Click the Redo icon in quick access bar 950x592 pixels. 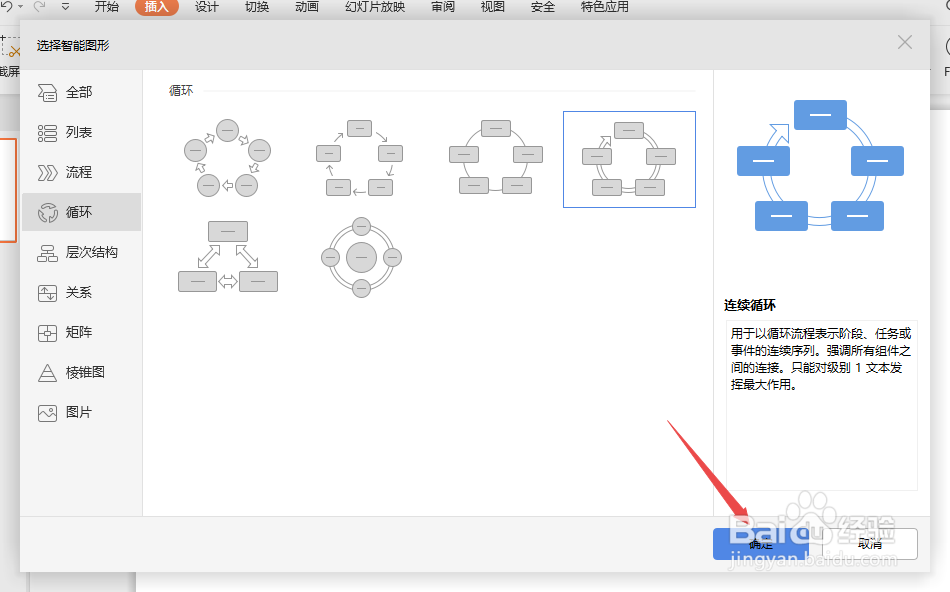click(x=39, y=6)
